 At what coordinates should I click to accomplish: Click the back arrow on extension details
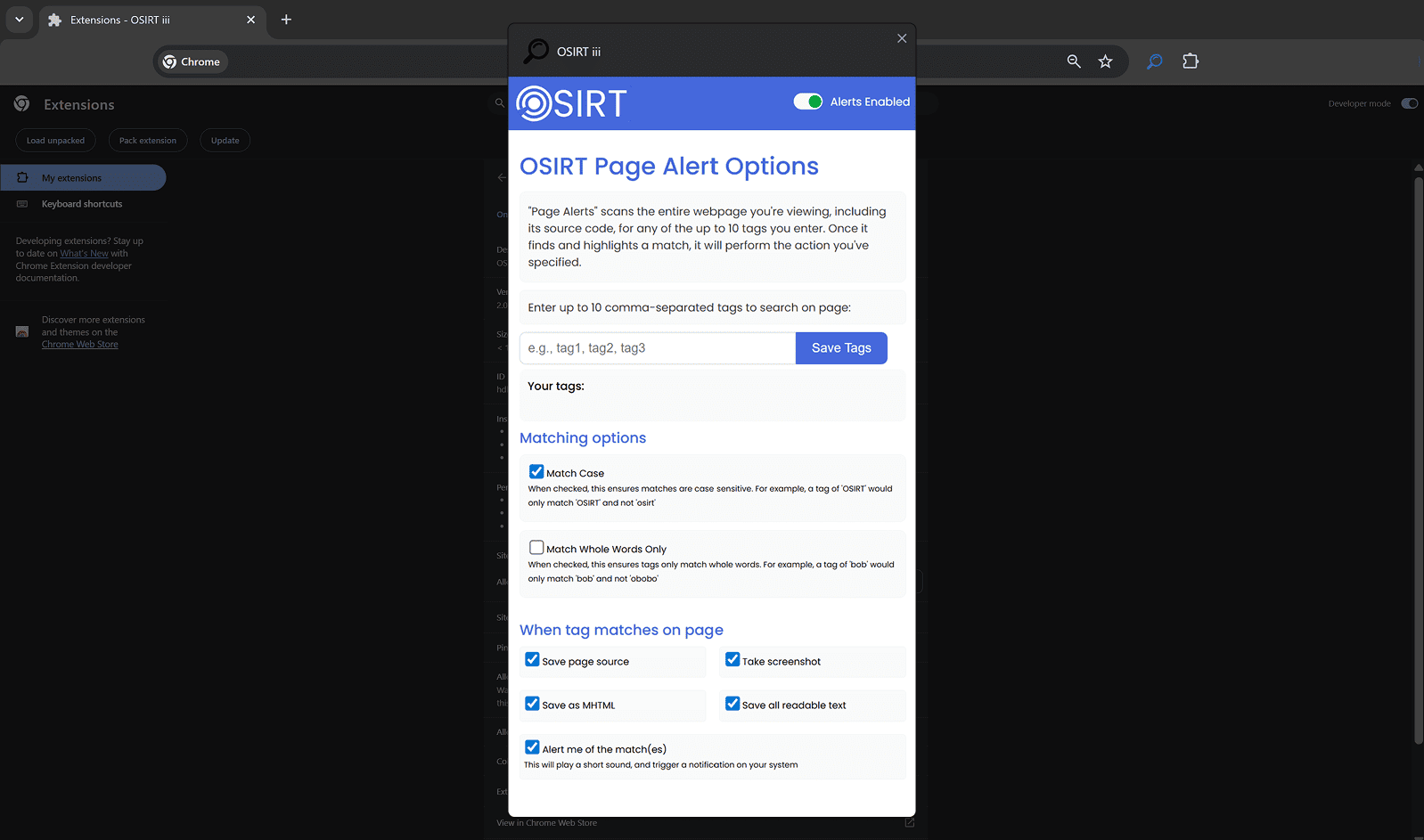coord(502,177)
